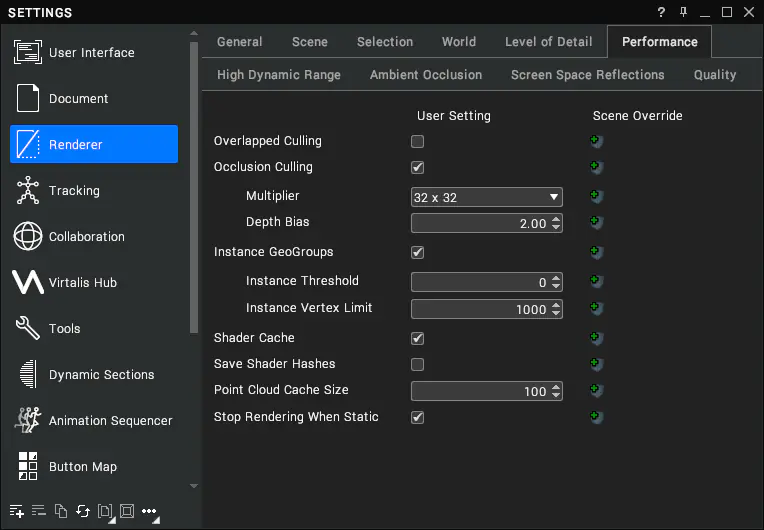Add scene override for Occlusion Culling
The height and width of the screenshot is (530, 764).
596,167
